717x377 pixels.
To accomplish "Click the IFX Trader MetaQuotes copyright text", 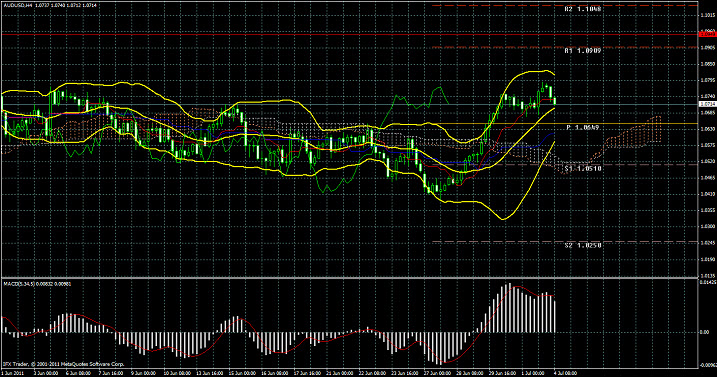I will [63, 365].
